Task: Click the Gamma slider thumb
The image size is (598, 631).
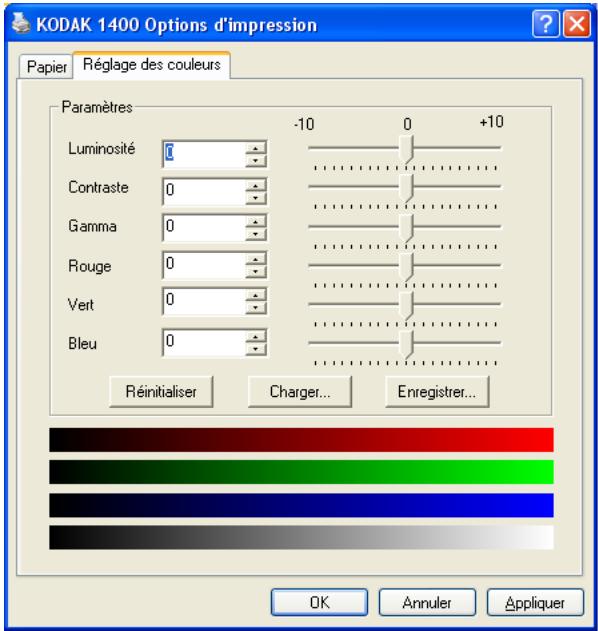Action: click(x=406, y=228)
